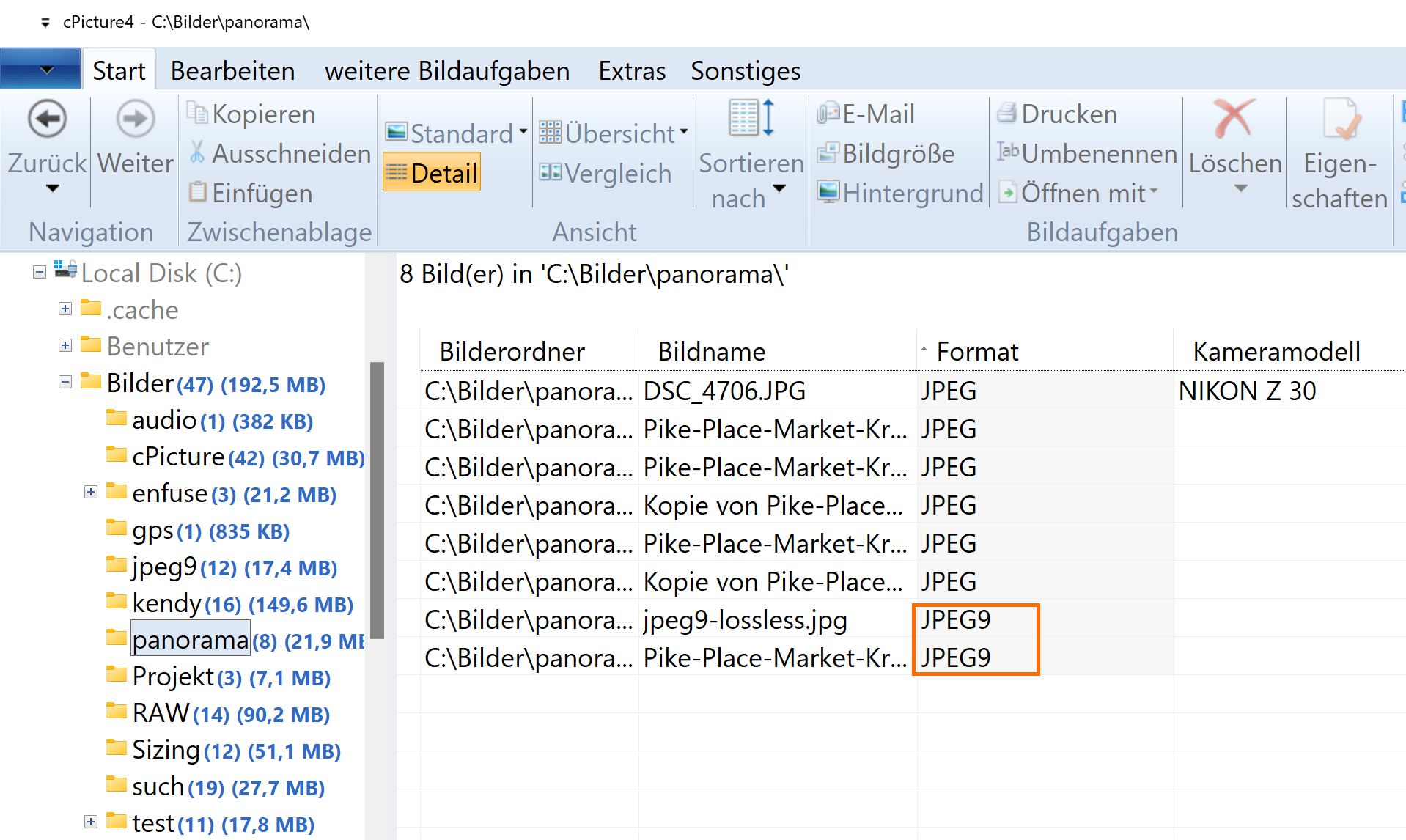
Task: Open Eigenschaften properties icon
Action: 1339,119
